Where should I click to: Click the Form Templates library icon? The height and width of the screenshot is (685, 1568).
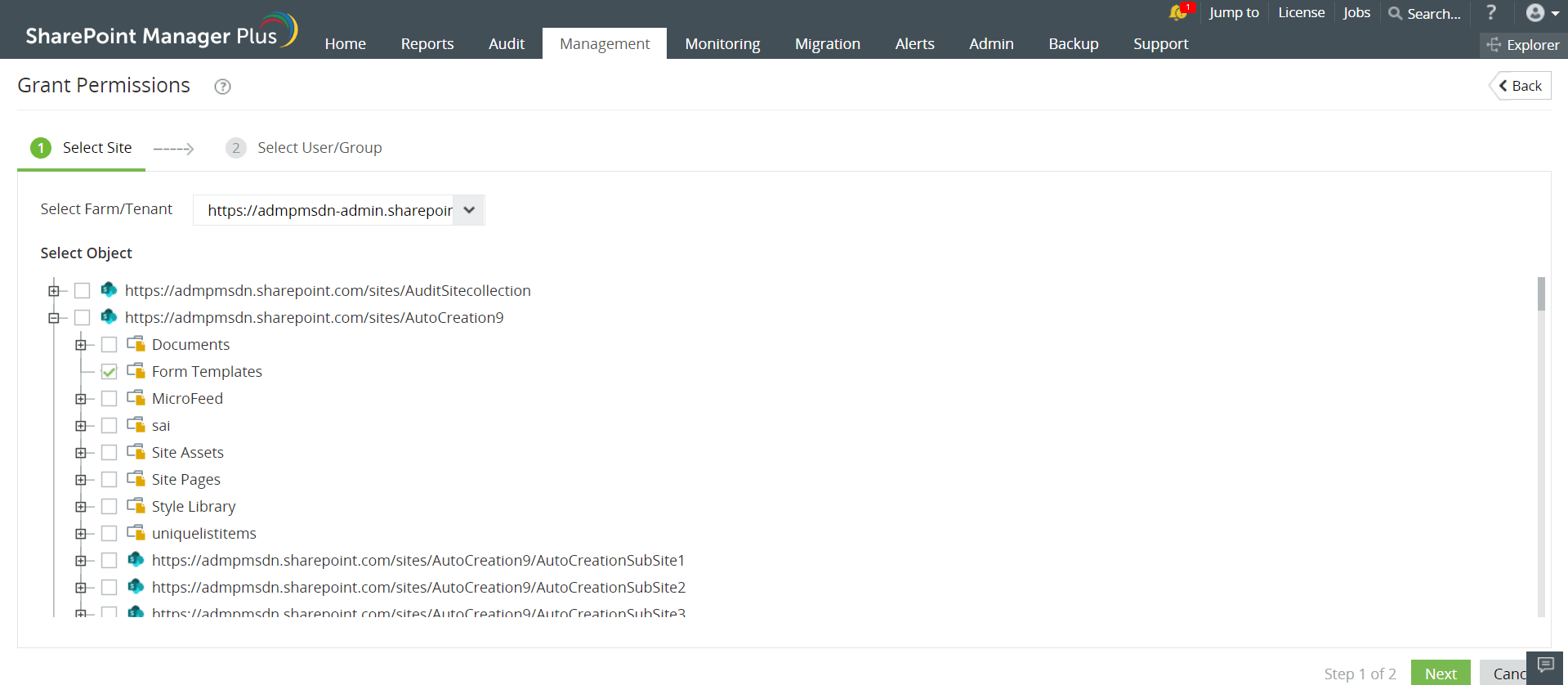136,370
